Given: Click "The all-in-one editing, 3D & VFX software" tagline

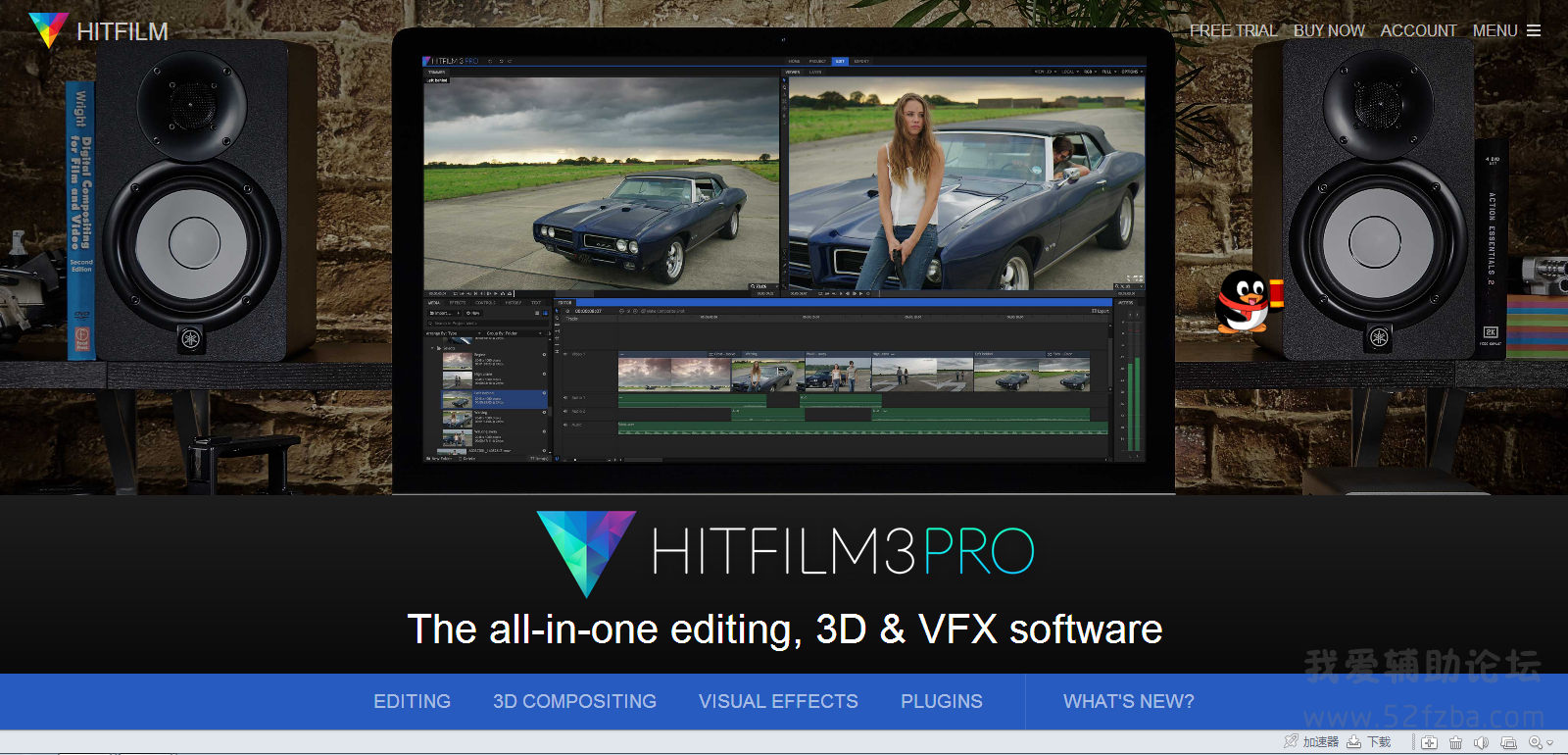Looking at the screenshot, I should pos(784,629).
